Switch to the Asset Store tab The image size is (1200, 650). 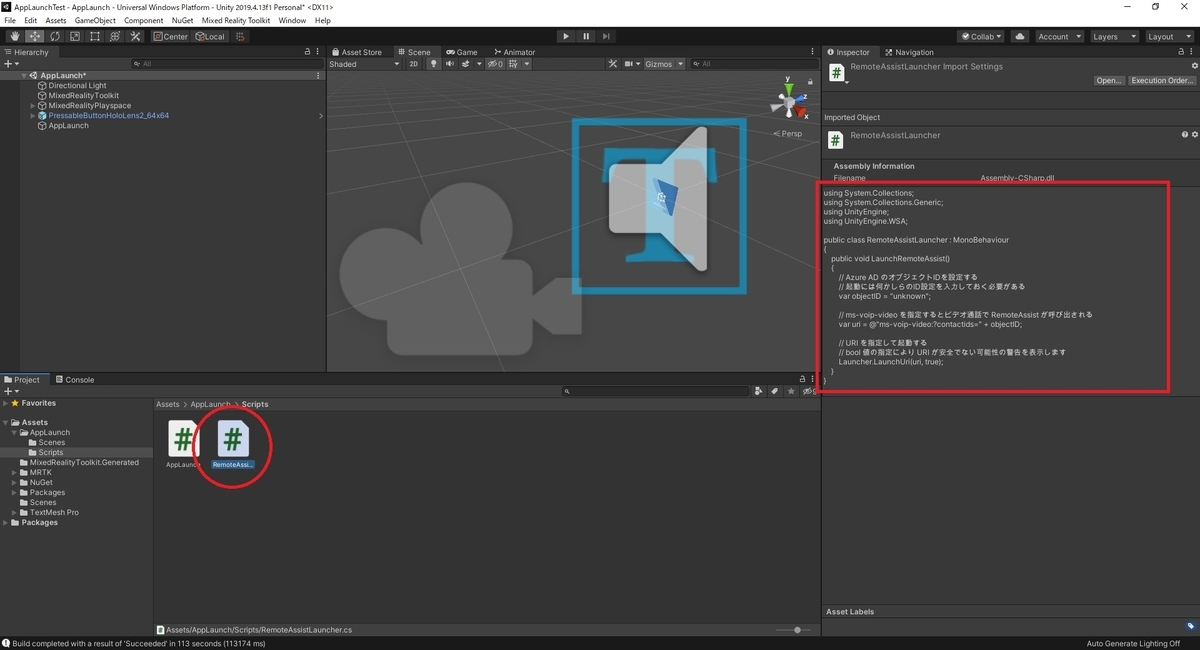357,52
